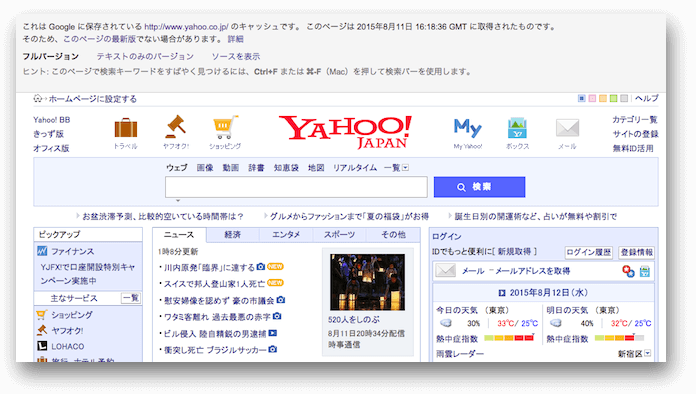Select the green theme color swatch
The image size is (696, 394).
613,98
